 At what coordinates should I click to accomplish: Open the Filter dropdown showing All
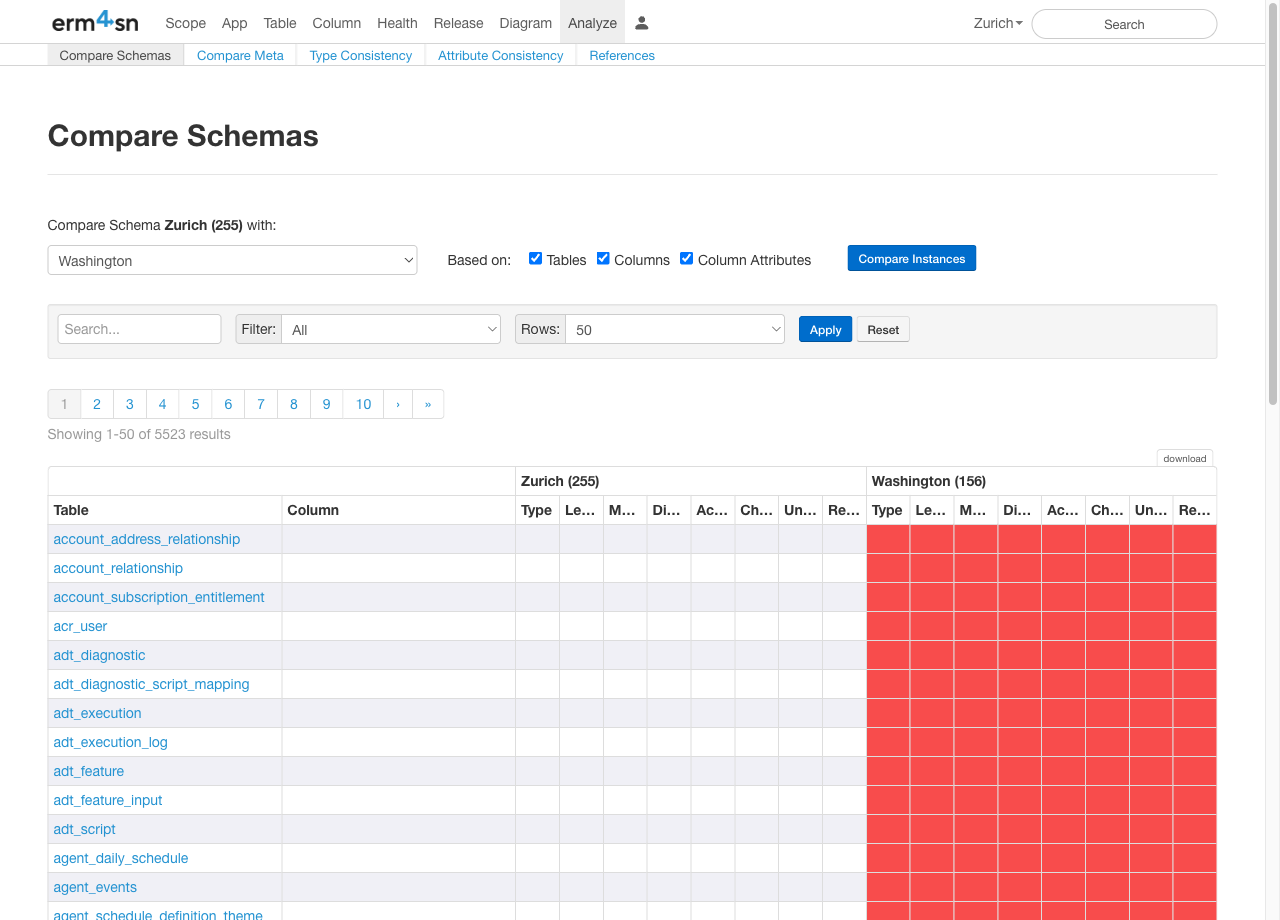click(391, 328)
